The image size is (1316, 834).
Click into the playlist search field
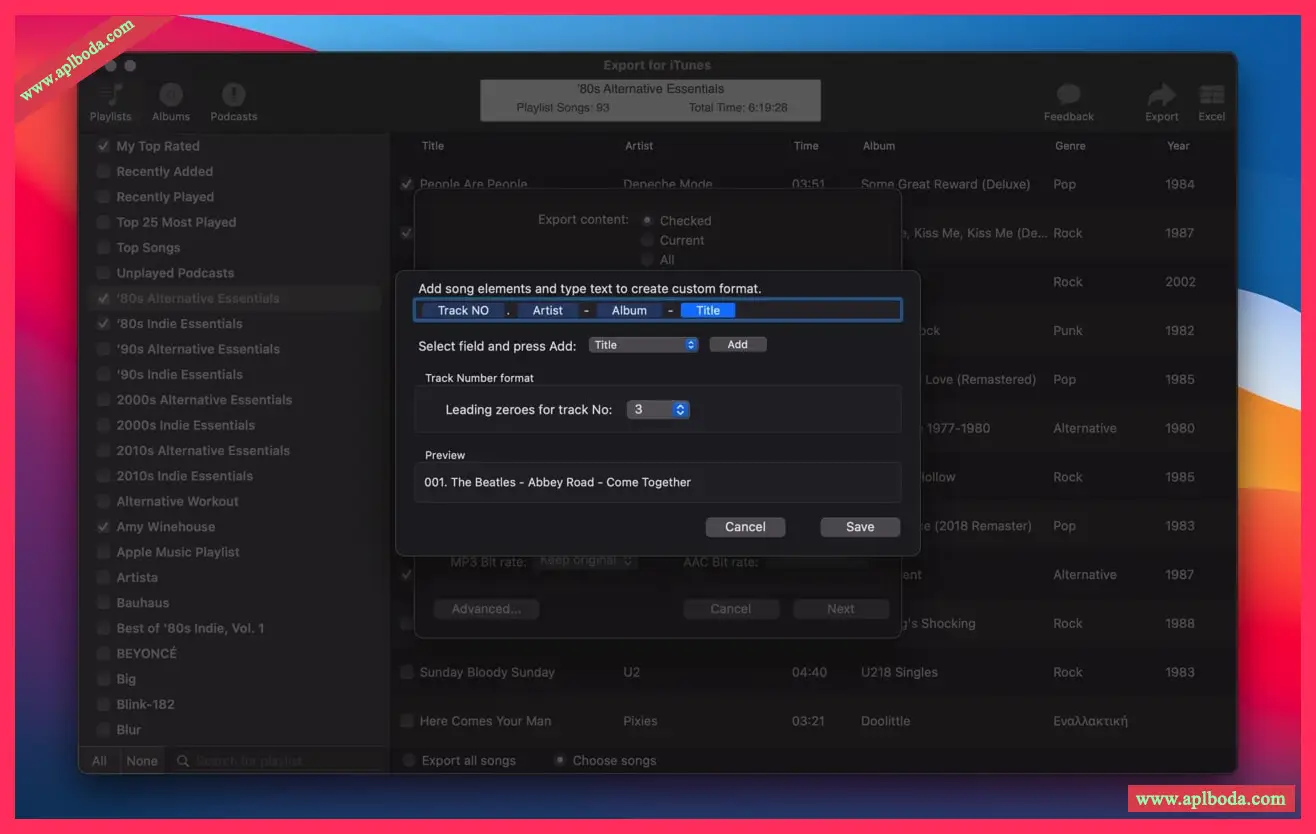(x=278, y=761)
